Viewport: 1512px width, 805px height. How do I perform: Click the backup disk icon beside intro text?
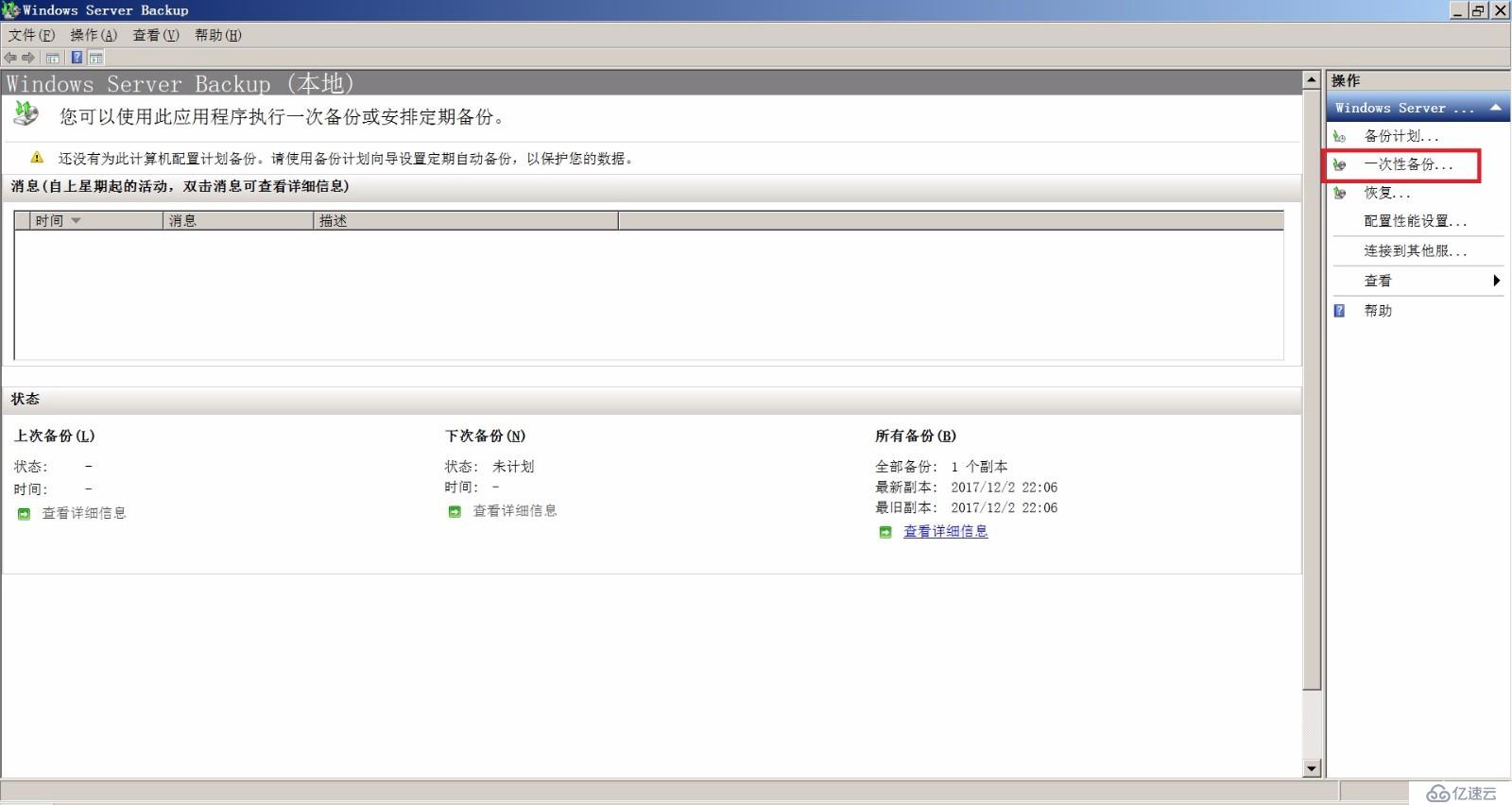point(26,114)
